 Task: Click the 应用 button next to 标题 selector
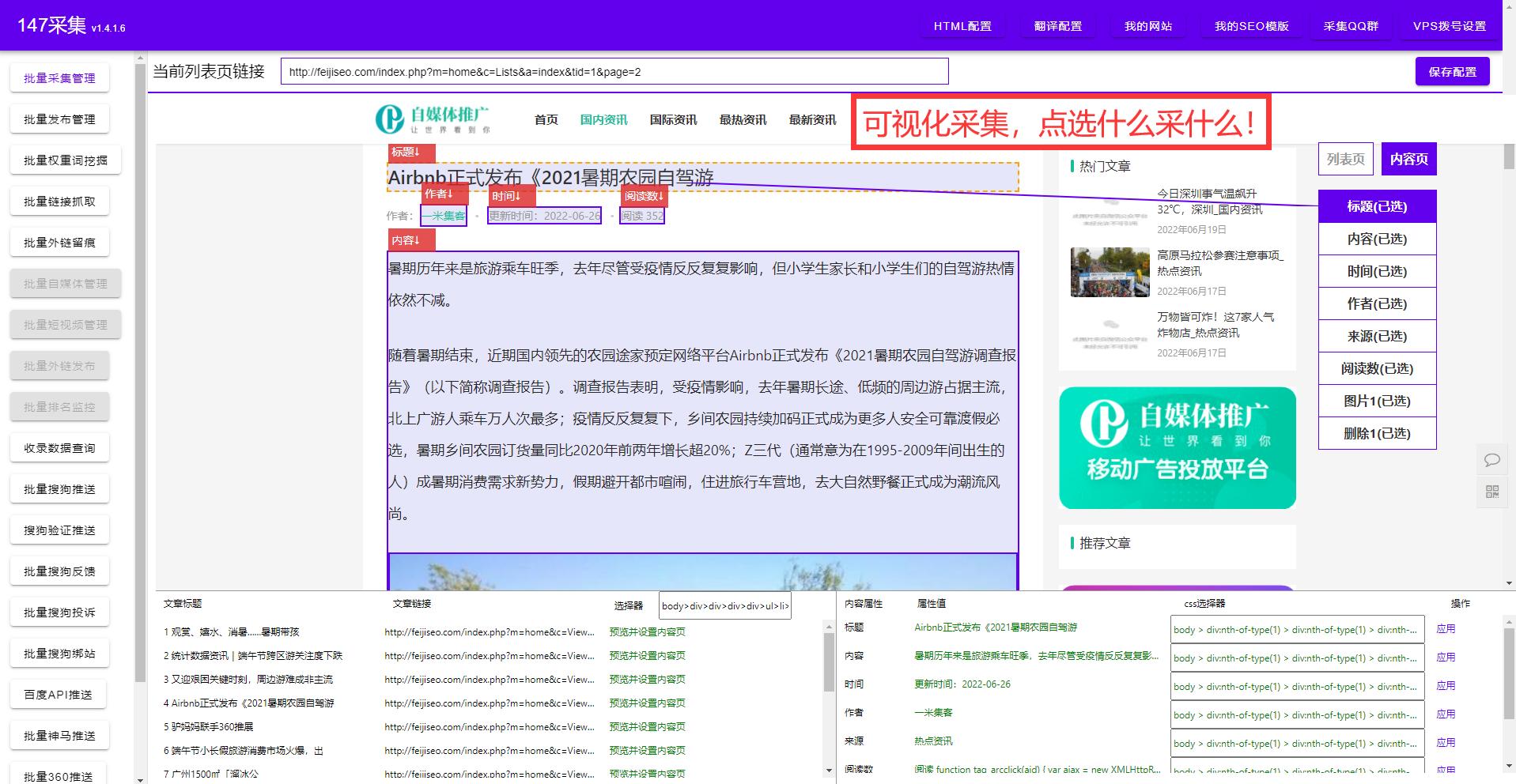(1446, 629)
